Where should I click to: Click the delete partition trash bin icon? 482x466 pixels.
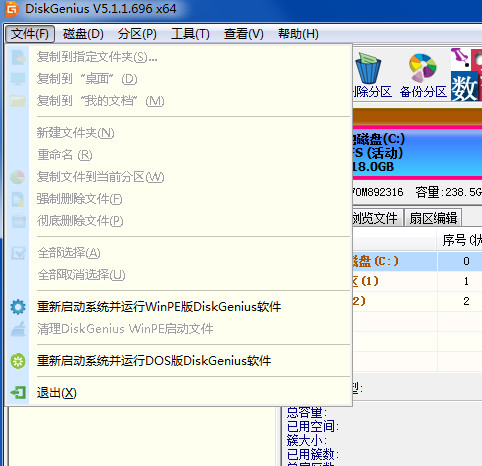[x=368, y=68]
